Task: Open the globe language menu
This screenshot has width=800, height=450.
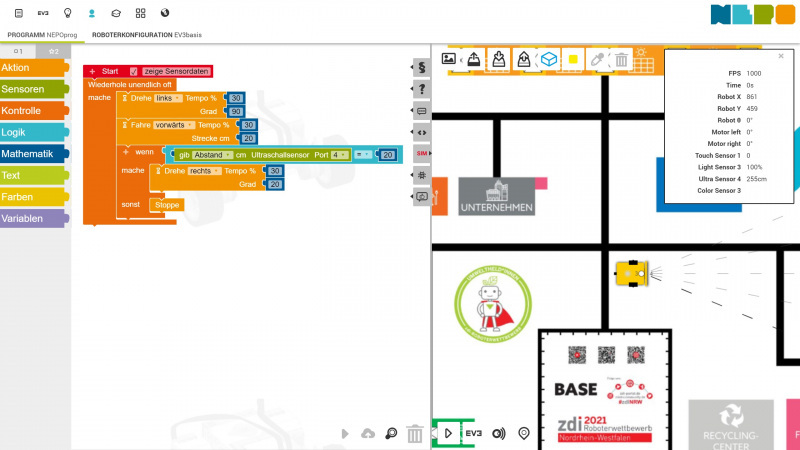Action: pos(165,13)
